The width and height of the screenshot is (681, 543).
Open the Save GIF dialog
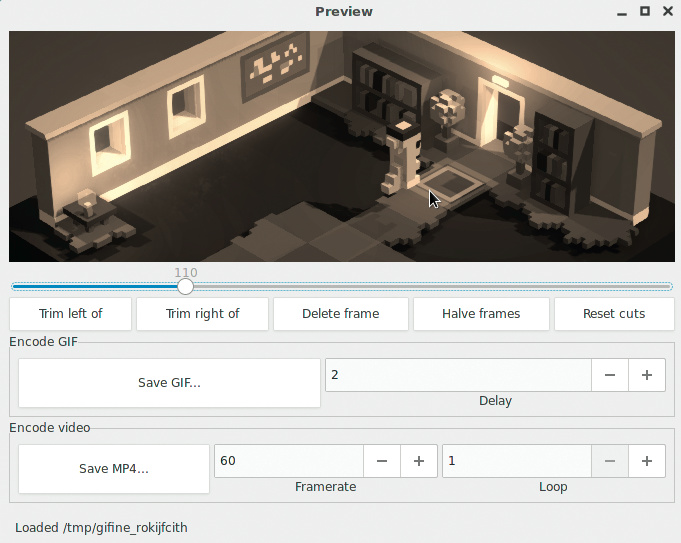[x=169, y=383]
